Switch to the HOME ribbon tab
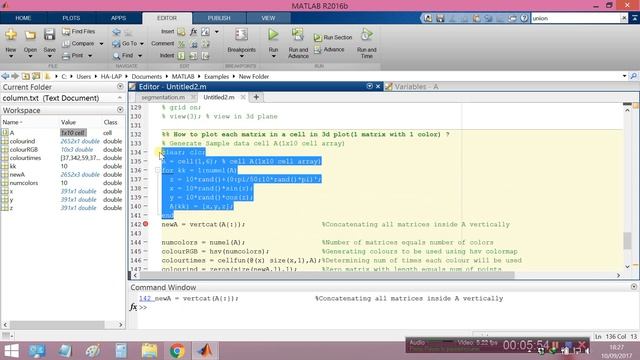 (x=23, y=18)
